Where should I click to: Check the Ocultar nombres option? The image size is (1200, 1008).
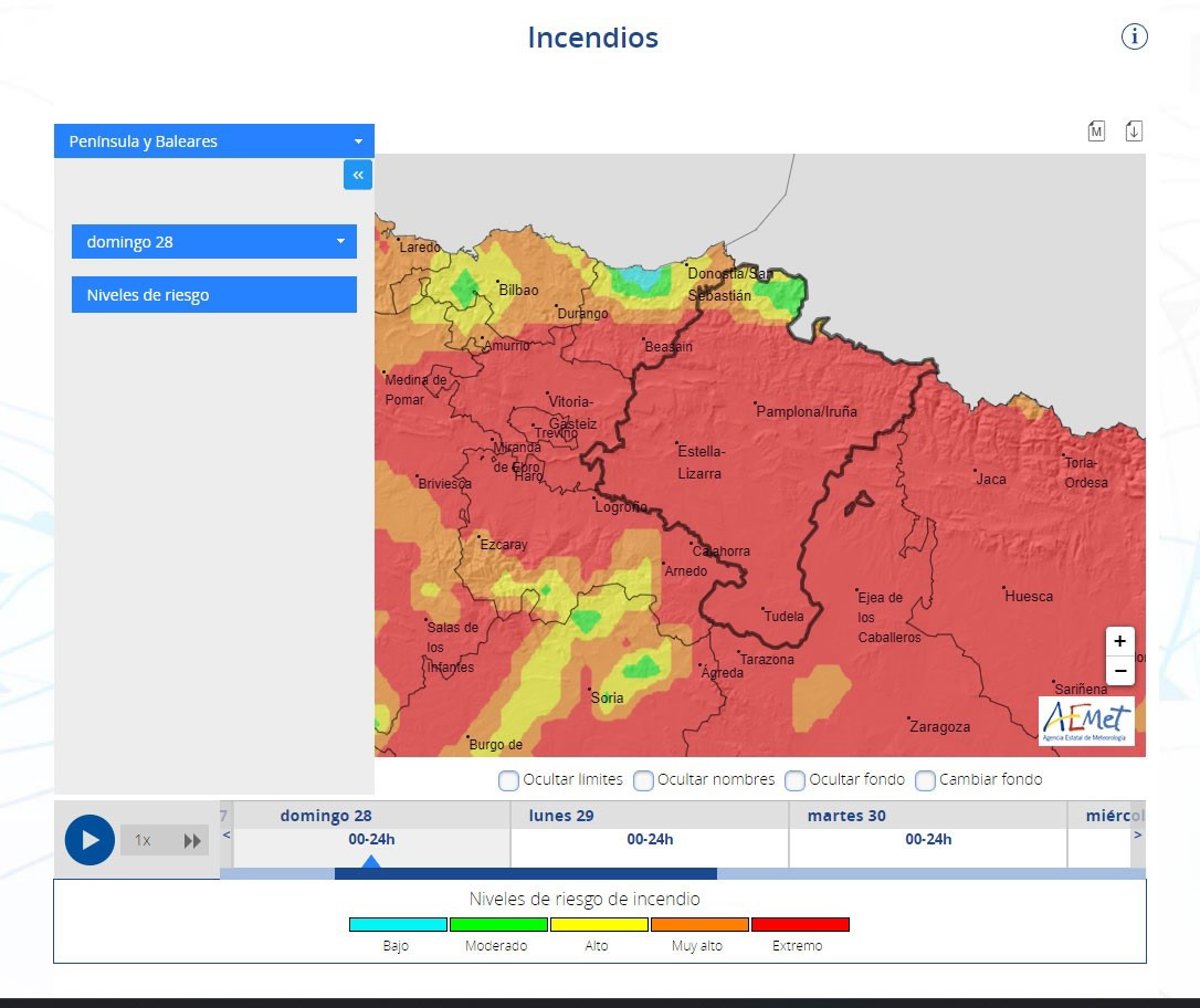coord(644,780)
